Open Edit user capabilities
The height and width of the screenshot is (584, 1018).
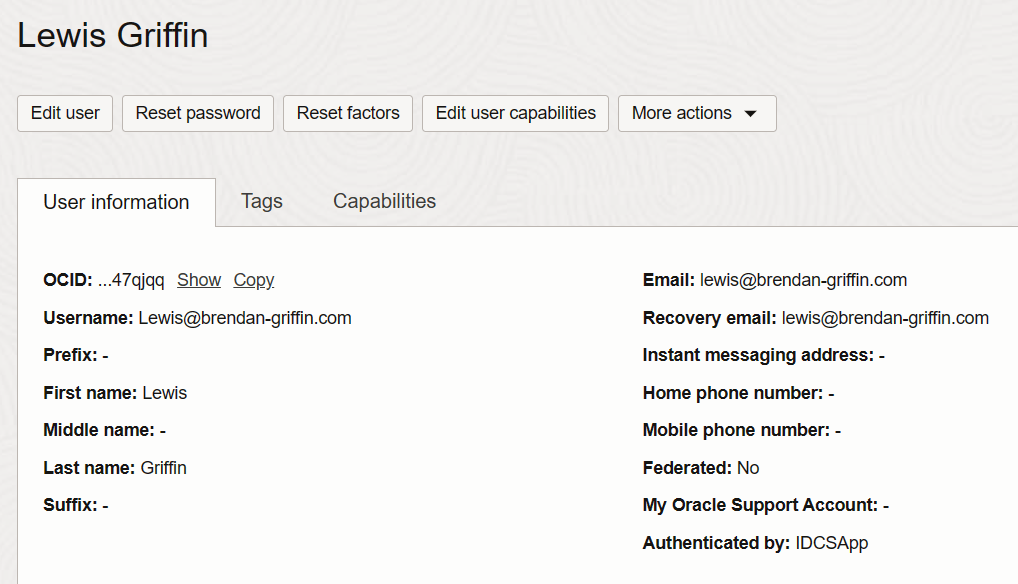click(515, 113)
